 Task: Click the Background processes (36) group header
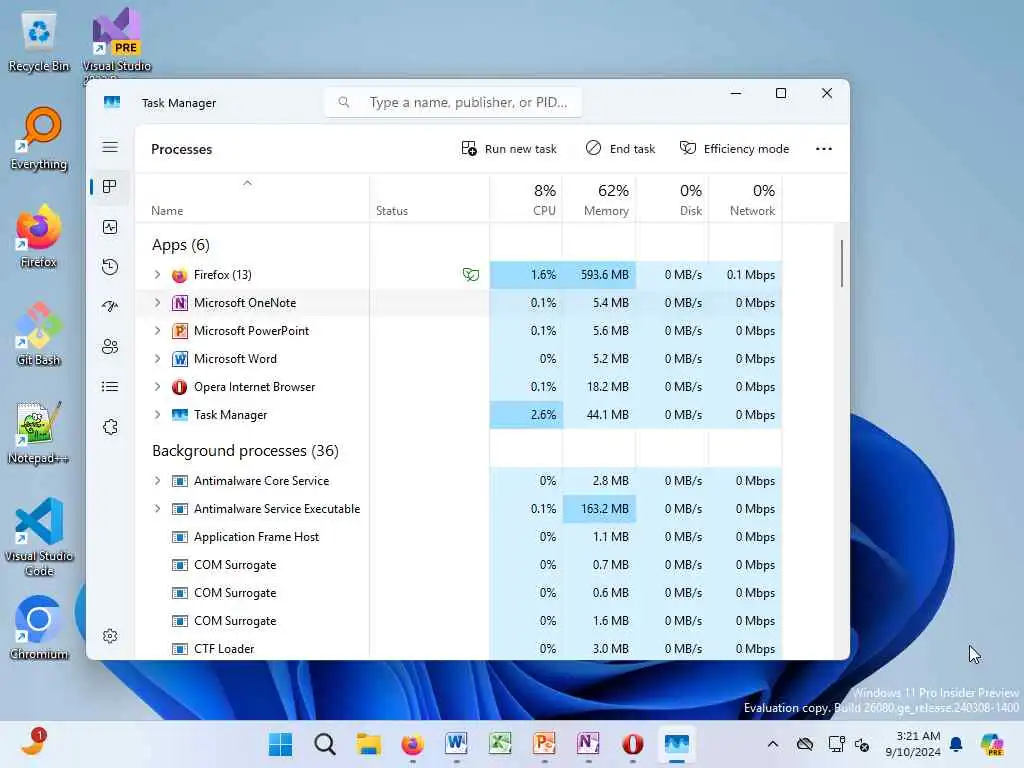point(245,451)
